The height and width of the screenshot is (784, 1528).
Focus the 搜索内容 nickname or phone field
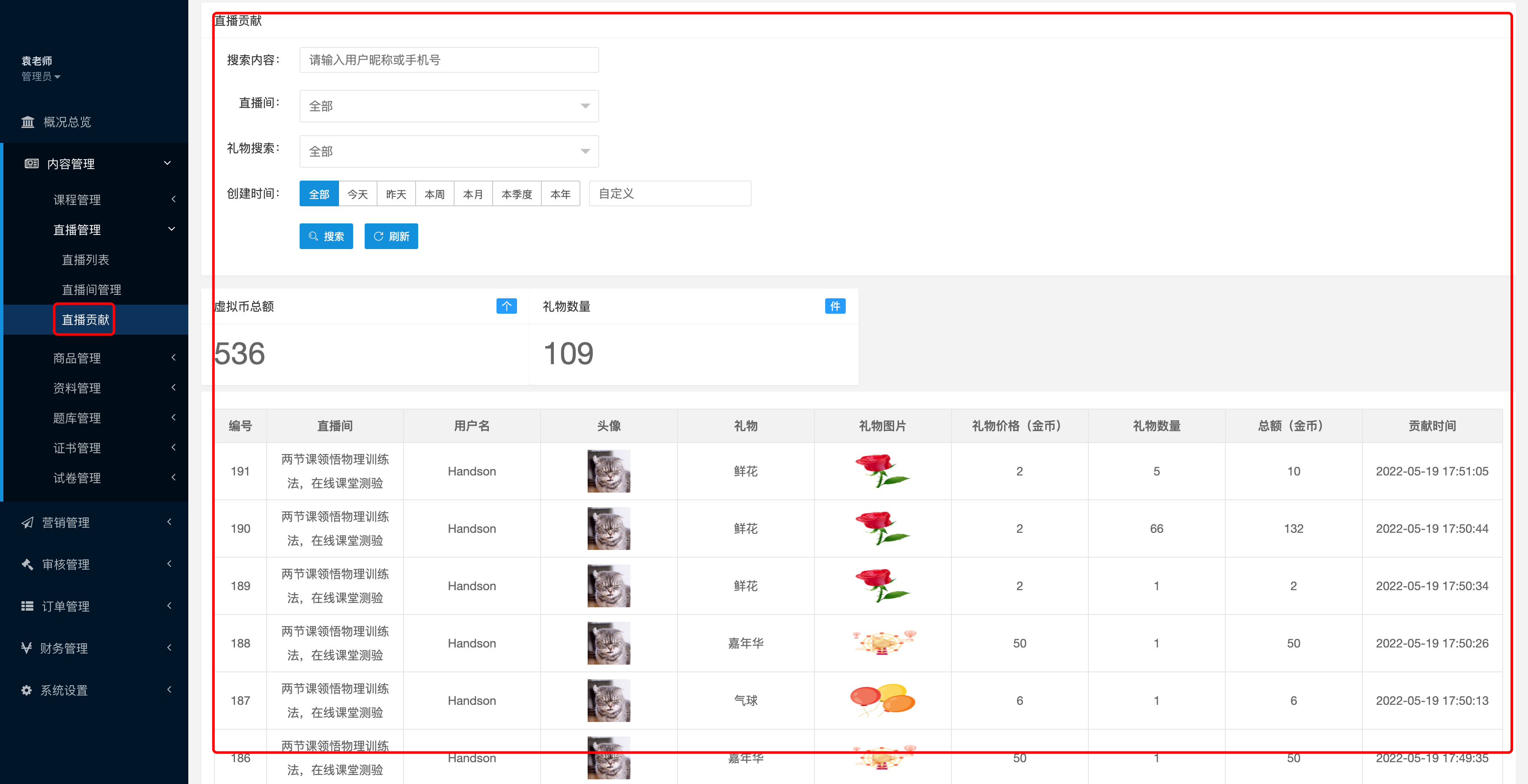pos(449,60)
